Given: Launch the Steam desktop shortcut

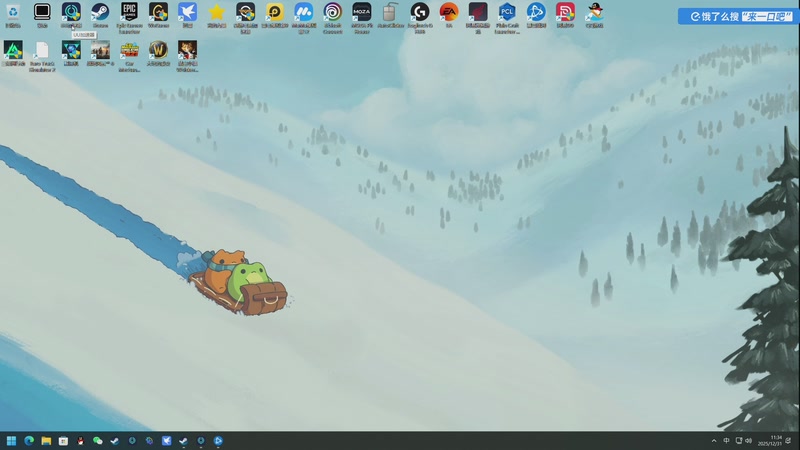Looking at the screenshot, I should 100,15.
